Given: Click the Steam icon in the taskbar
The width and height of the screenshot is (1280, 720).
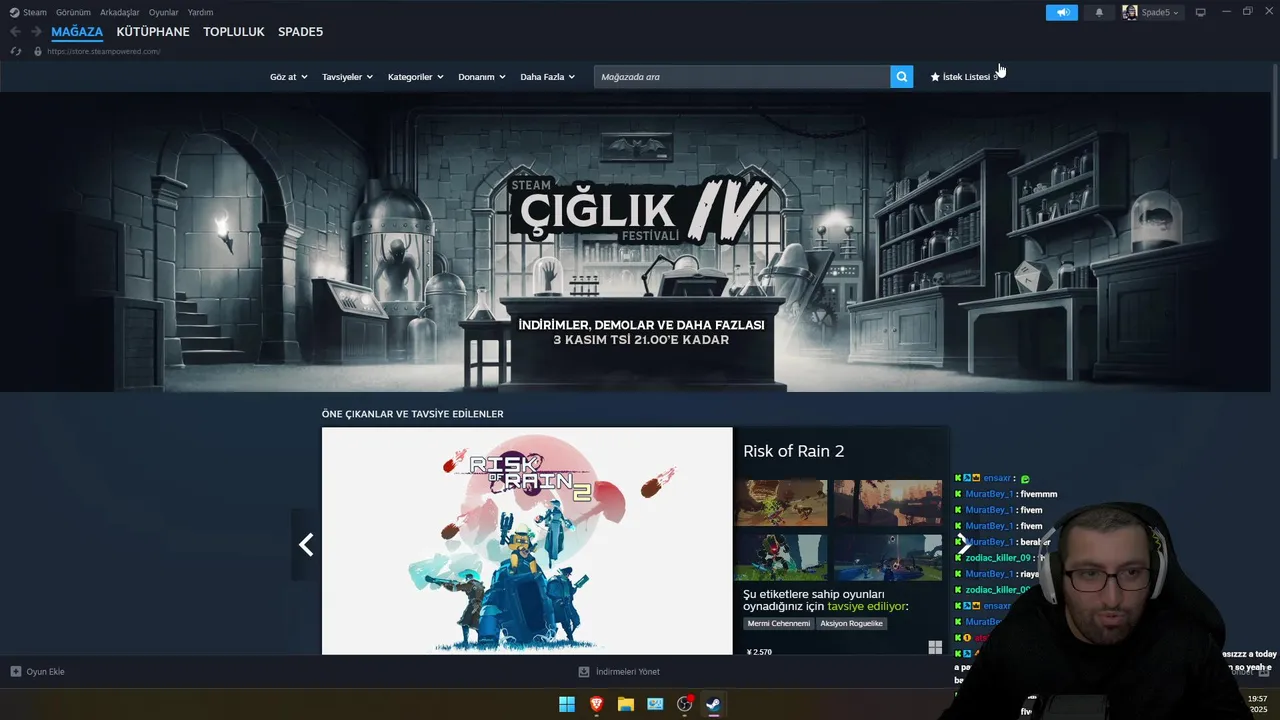Looking at the screenshot, I should 713,704.
